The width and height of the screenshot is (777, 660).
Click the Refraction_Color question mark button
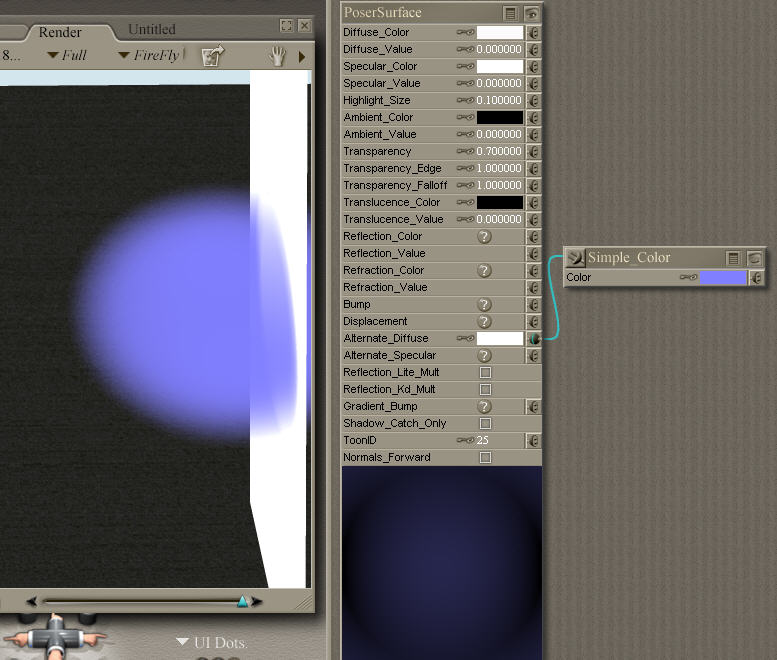[485, 271]
